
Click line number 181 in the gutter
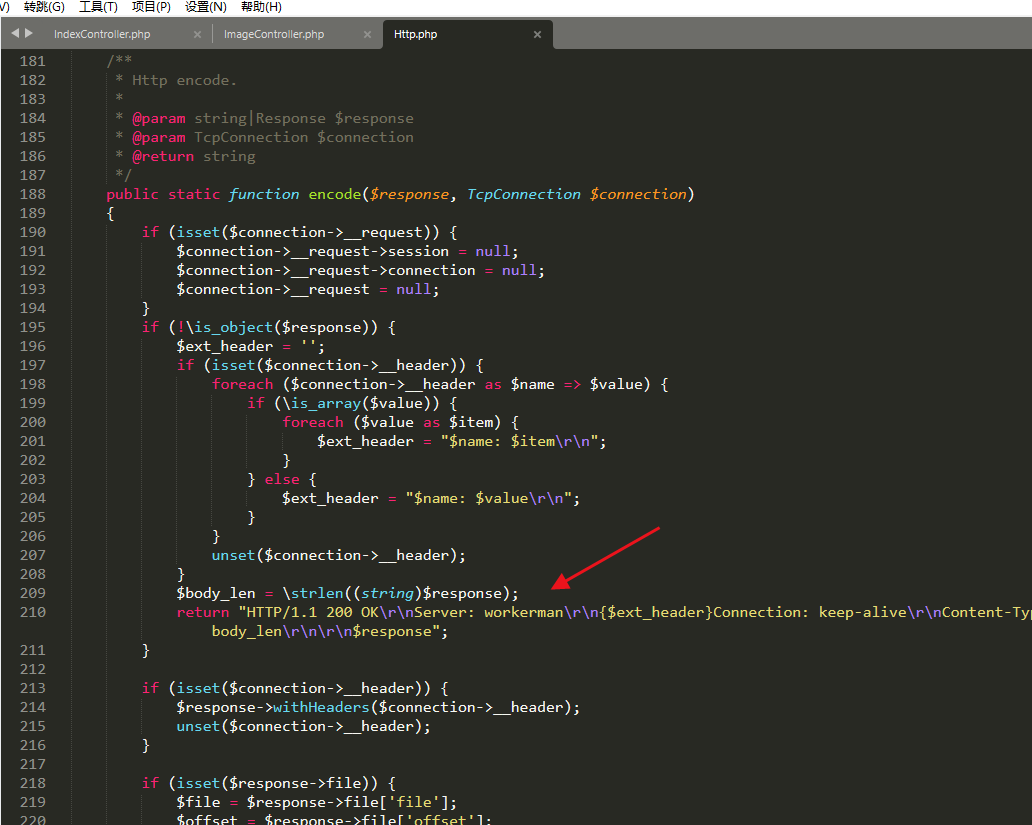click(33, 61)
